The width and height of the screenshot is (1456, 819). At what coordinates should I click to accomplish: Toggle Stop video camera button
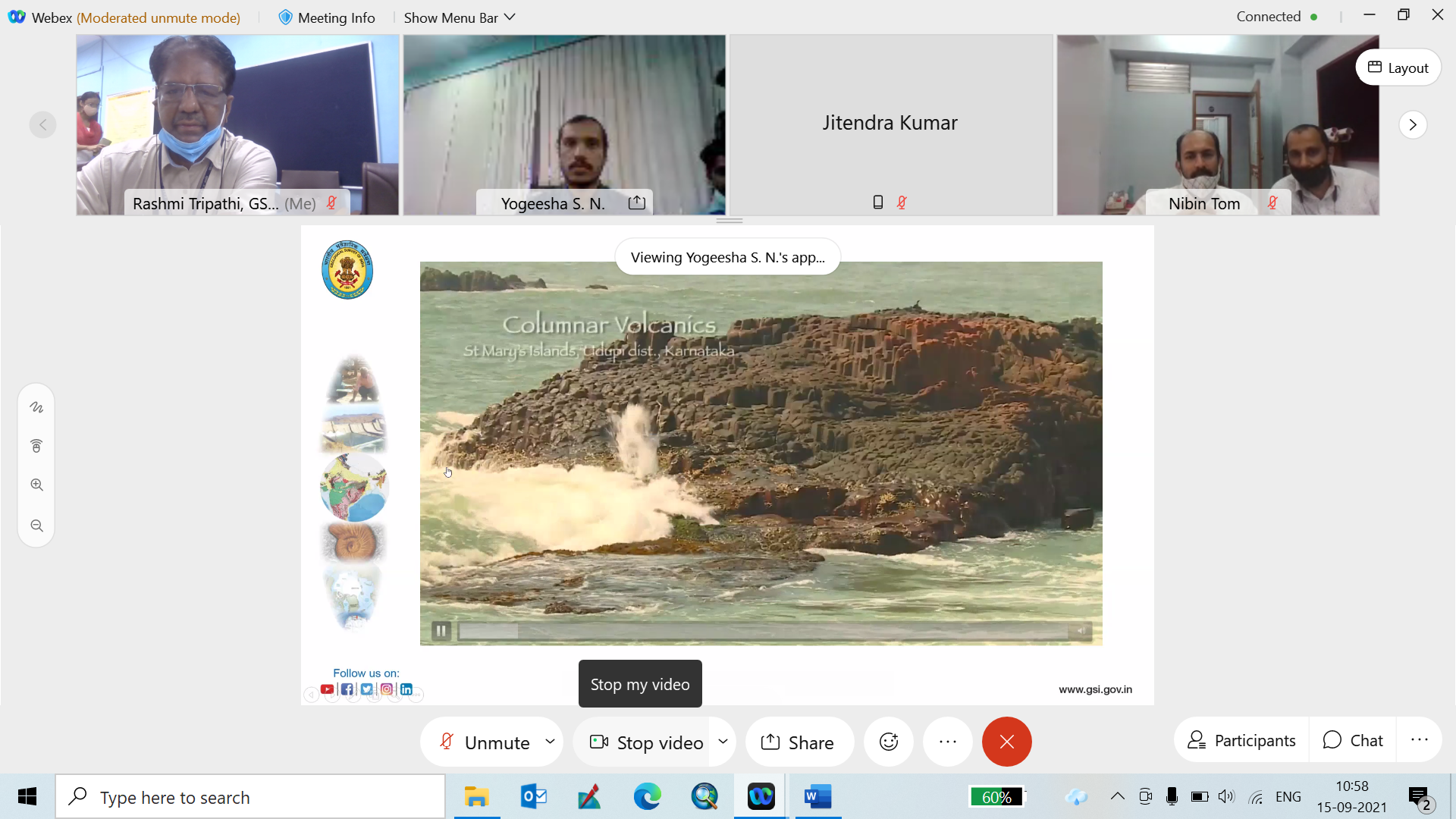(x=647, y=742)
